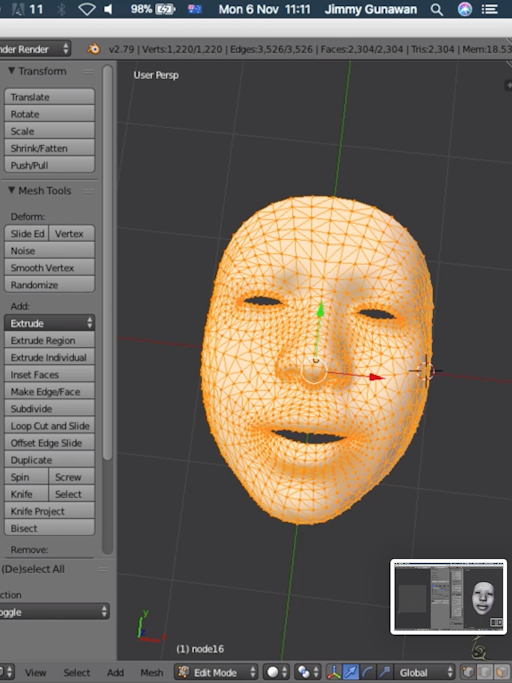Click the Wi-Fi menu bar icon

(87, 9)
